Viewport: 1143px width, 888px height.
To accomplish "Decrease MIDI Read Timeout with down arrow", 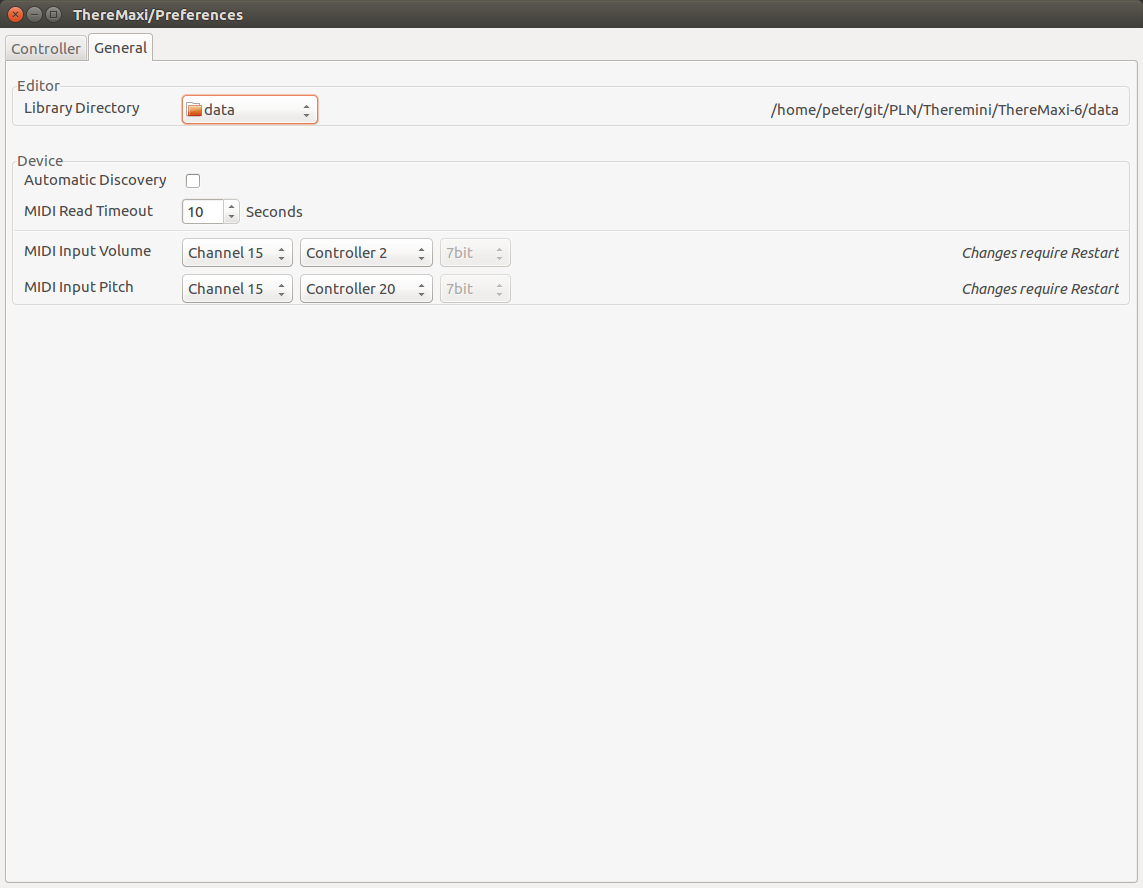I will click(x=232, y=217).
